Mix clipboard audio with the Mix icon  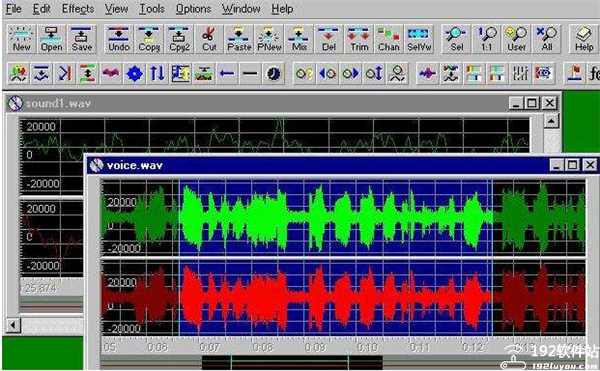[x=299, y=39]
